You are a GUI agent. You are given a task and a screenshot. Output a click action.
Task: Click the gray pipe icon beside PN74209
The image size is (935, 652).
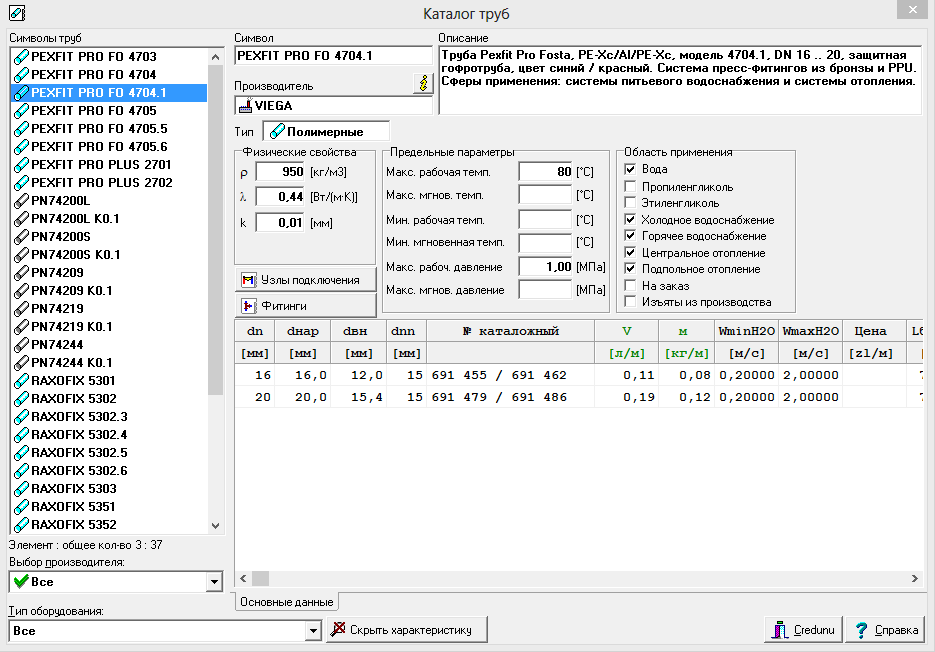[x=21, y=273]
